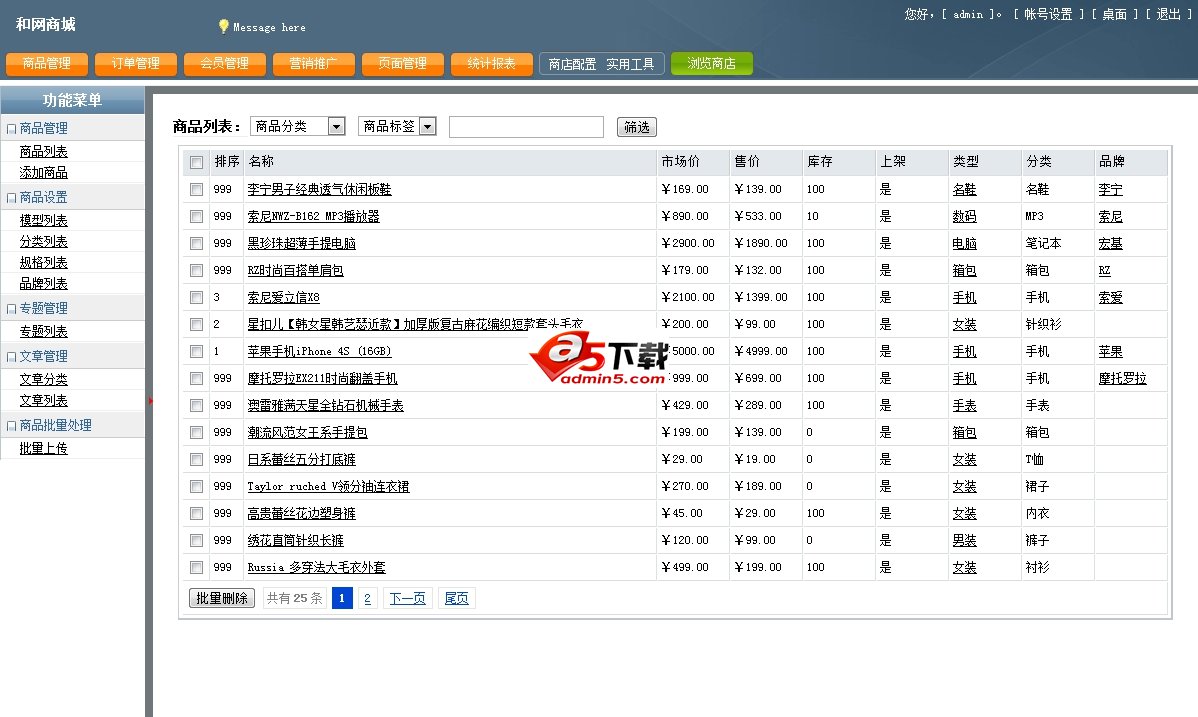Click into the product search text field
Image resolution: width=1198 pixels, height=717 pixels.
tap(526, 127)
